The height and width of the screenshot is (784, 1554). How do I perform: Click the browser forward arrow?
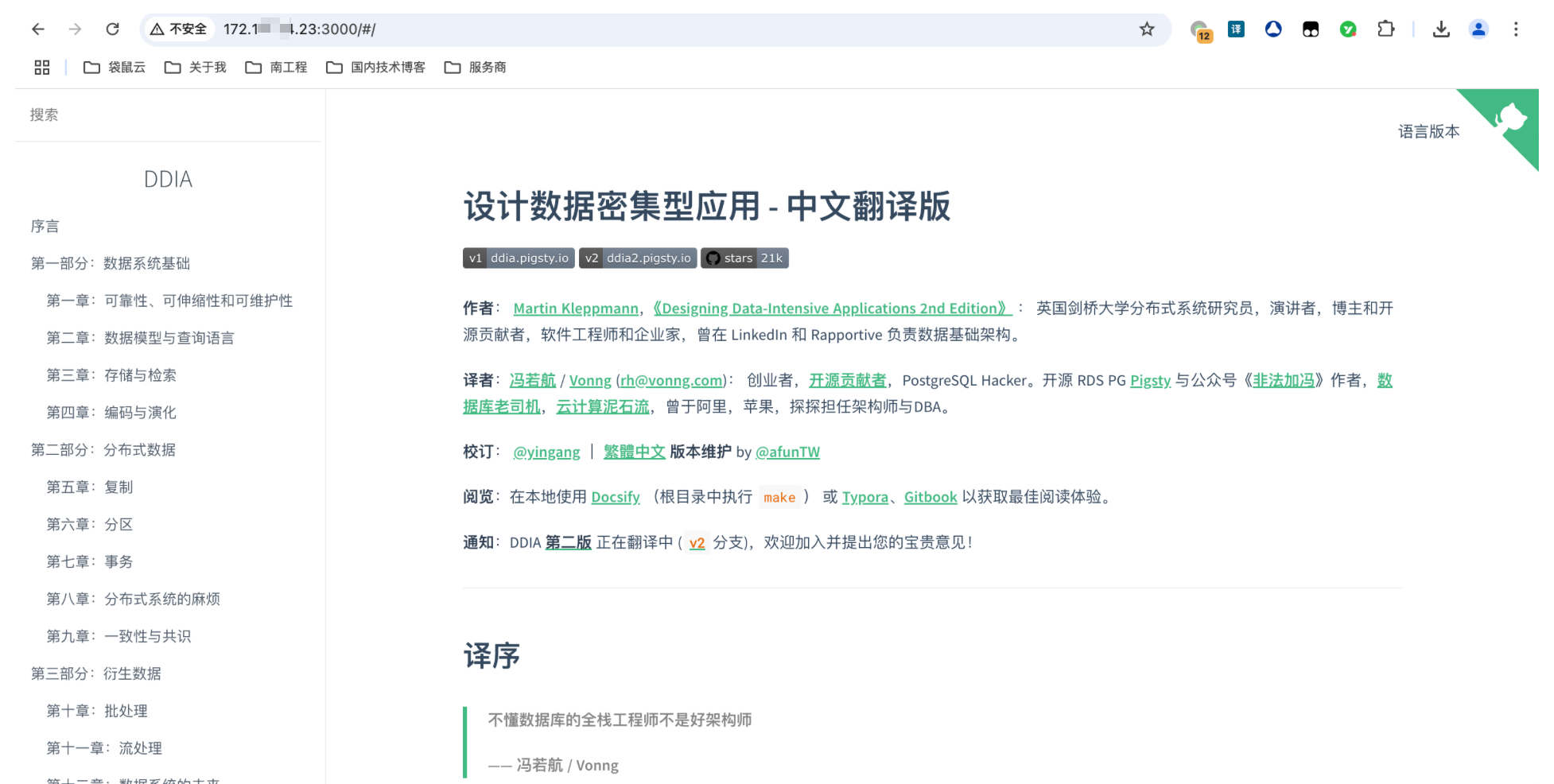[x=76, y=29]
